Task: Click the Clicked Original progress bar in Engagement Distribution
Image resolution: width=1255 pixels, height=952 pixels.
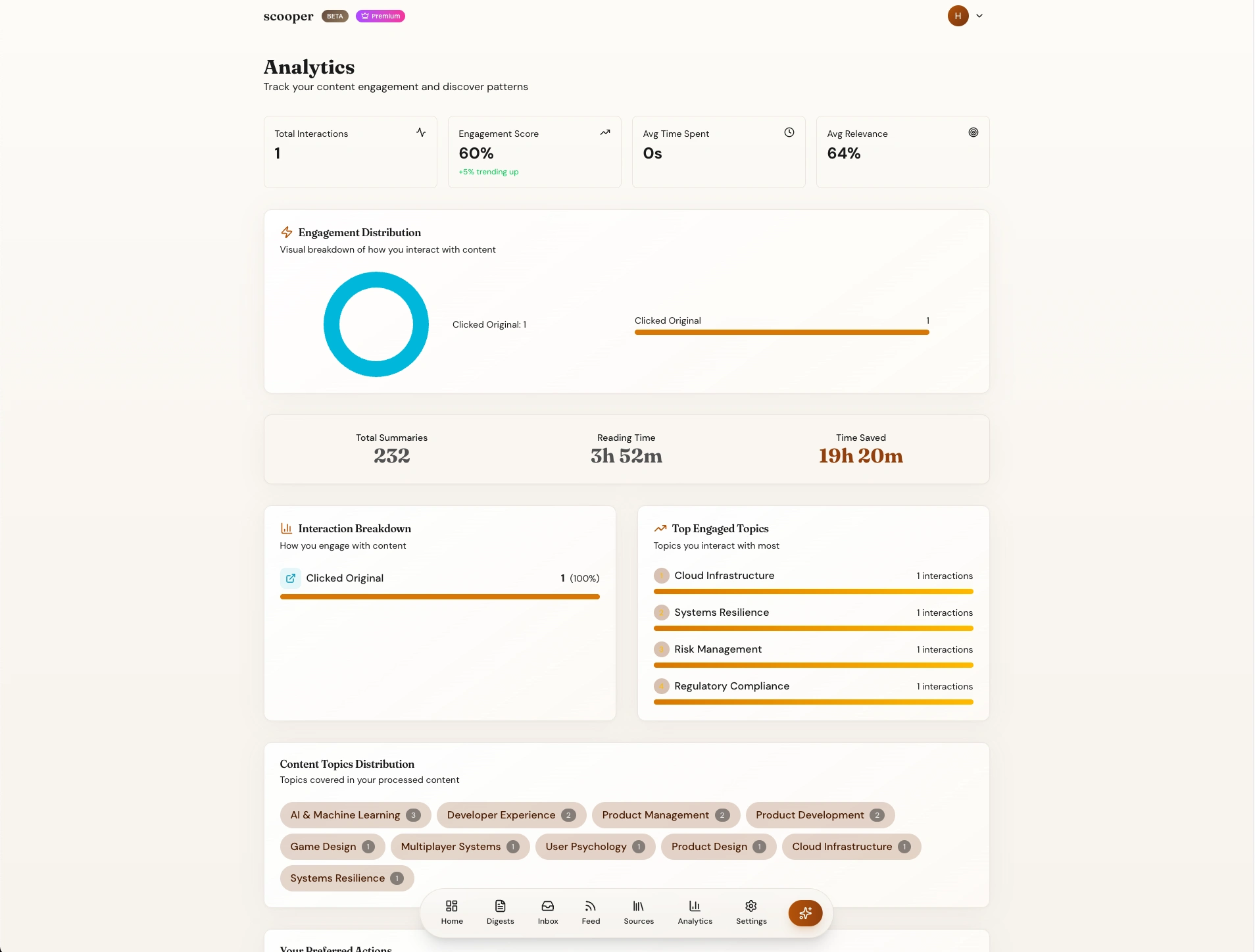Action: click(x=781, y=332)
